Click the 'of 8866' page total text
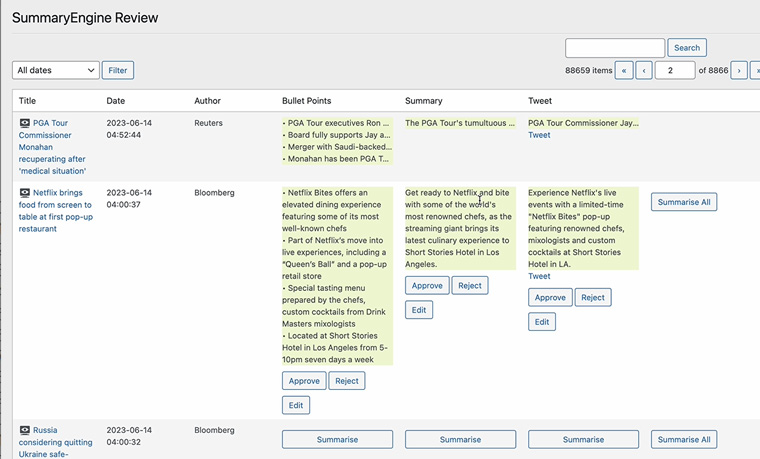The width and height of the screenshot is (760, 459). (x=713, y=70)
